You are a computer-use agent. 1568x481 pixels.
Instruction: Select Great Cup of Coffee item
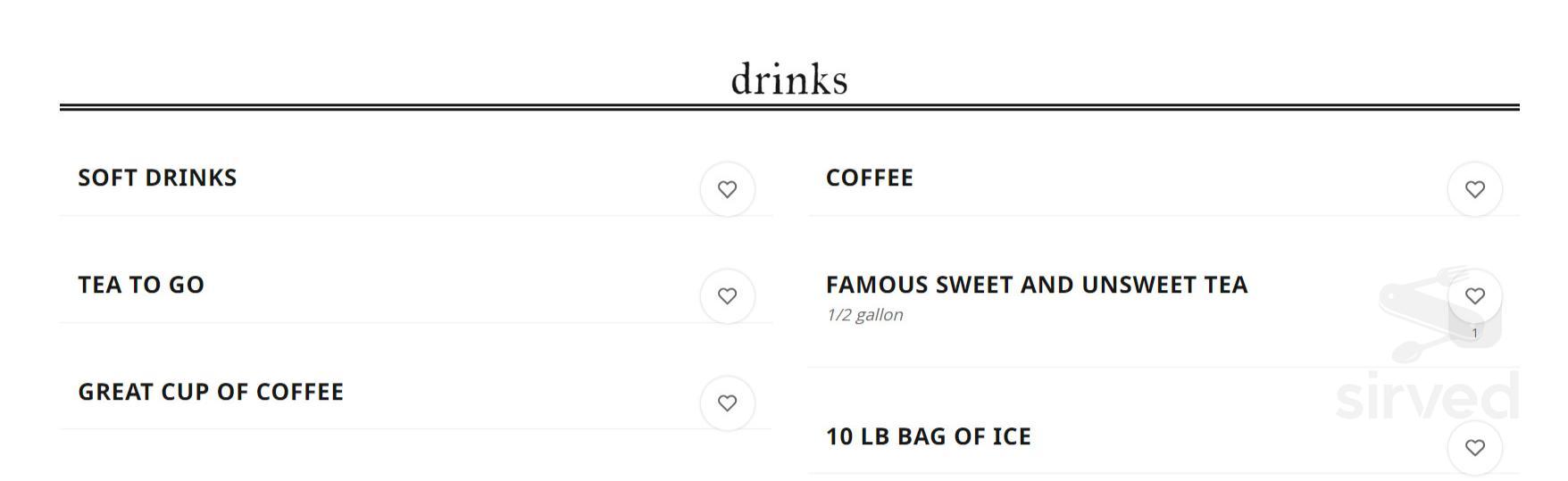(211, 392)
